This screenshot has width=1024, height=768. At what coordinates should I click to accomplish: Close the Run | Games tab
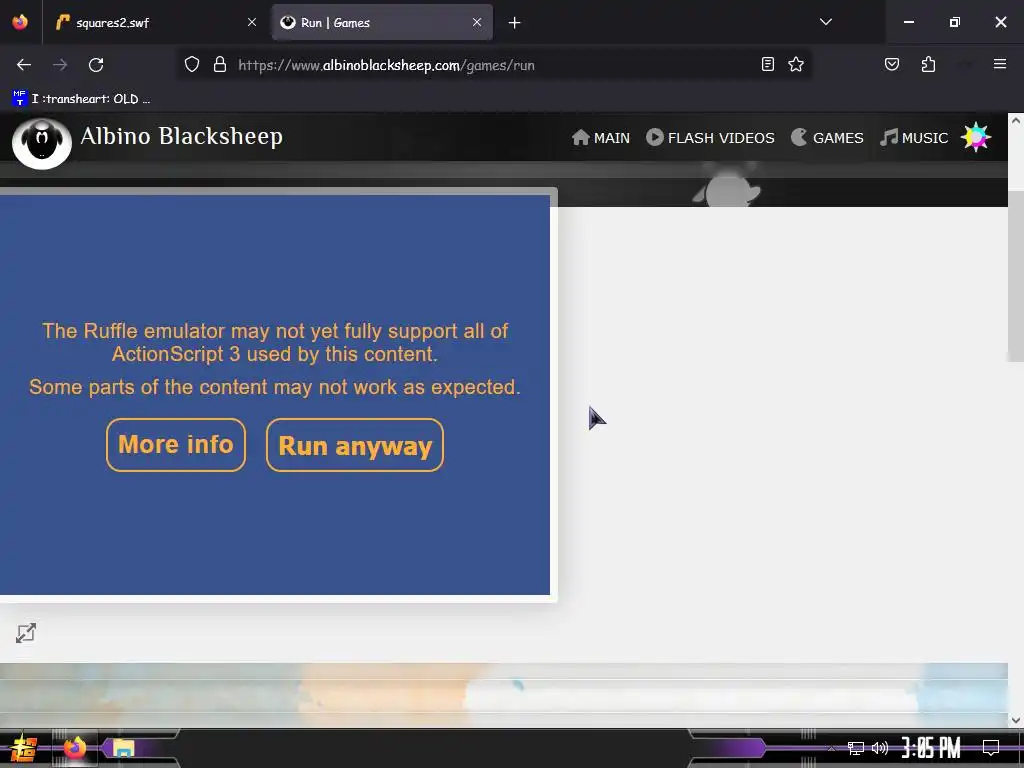[x=477, y=22]
